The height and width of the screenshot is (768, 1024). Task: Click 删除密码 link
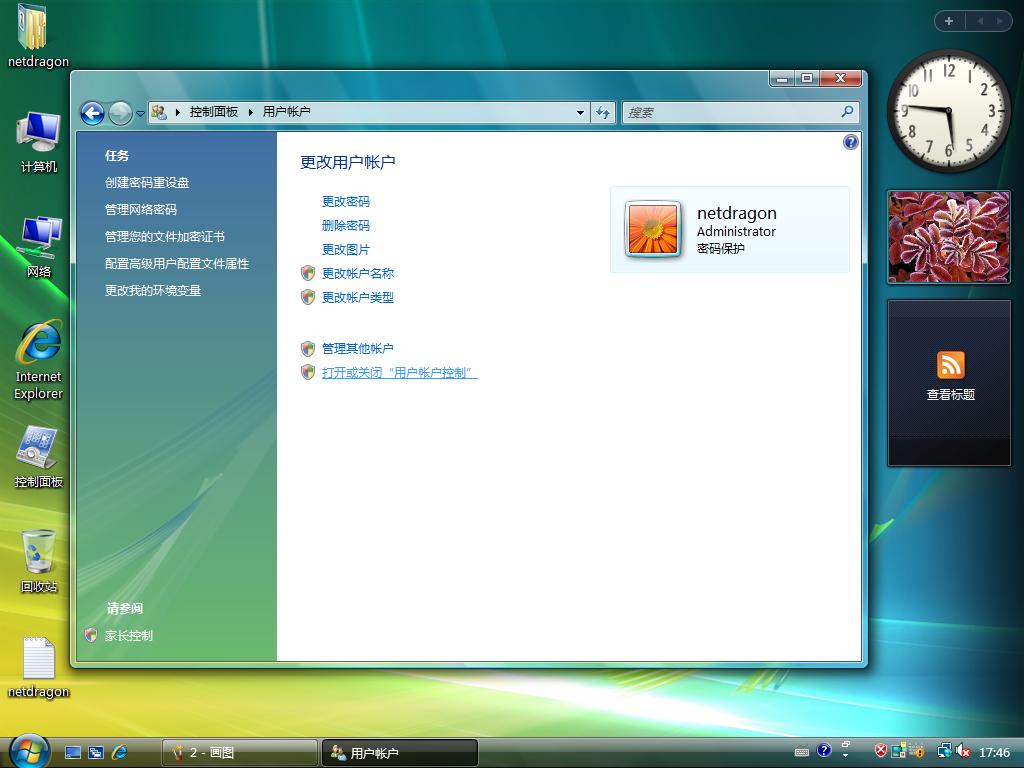point(345,225)
